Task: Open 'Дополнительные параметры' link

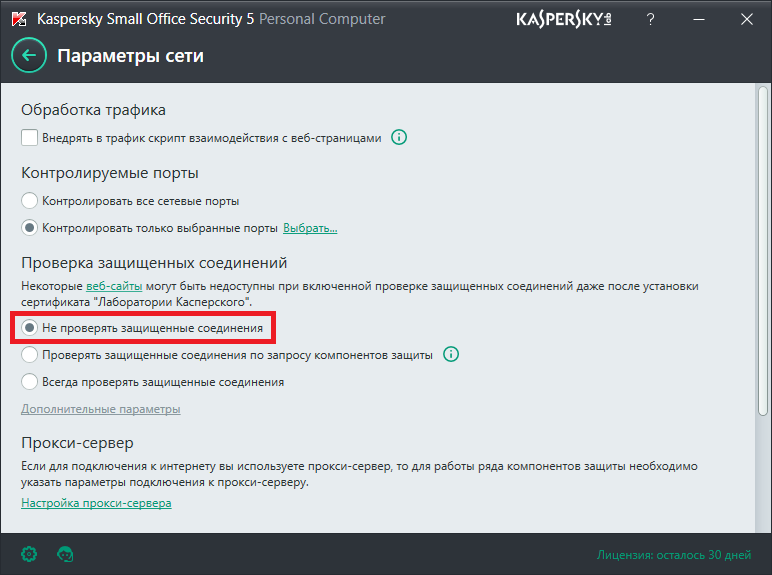Action: tap(100, 409)
